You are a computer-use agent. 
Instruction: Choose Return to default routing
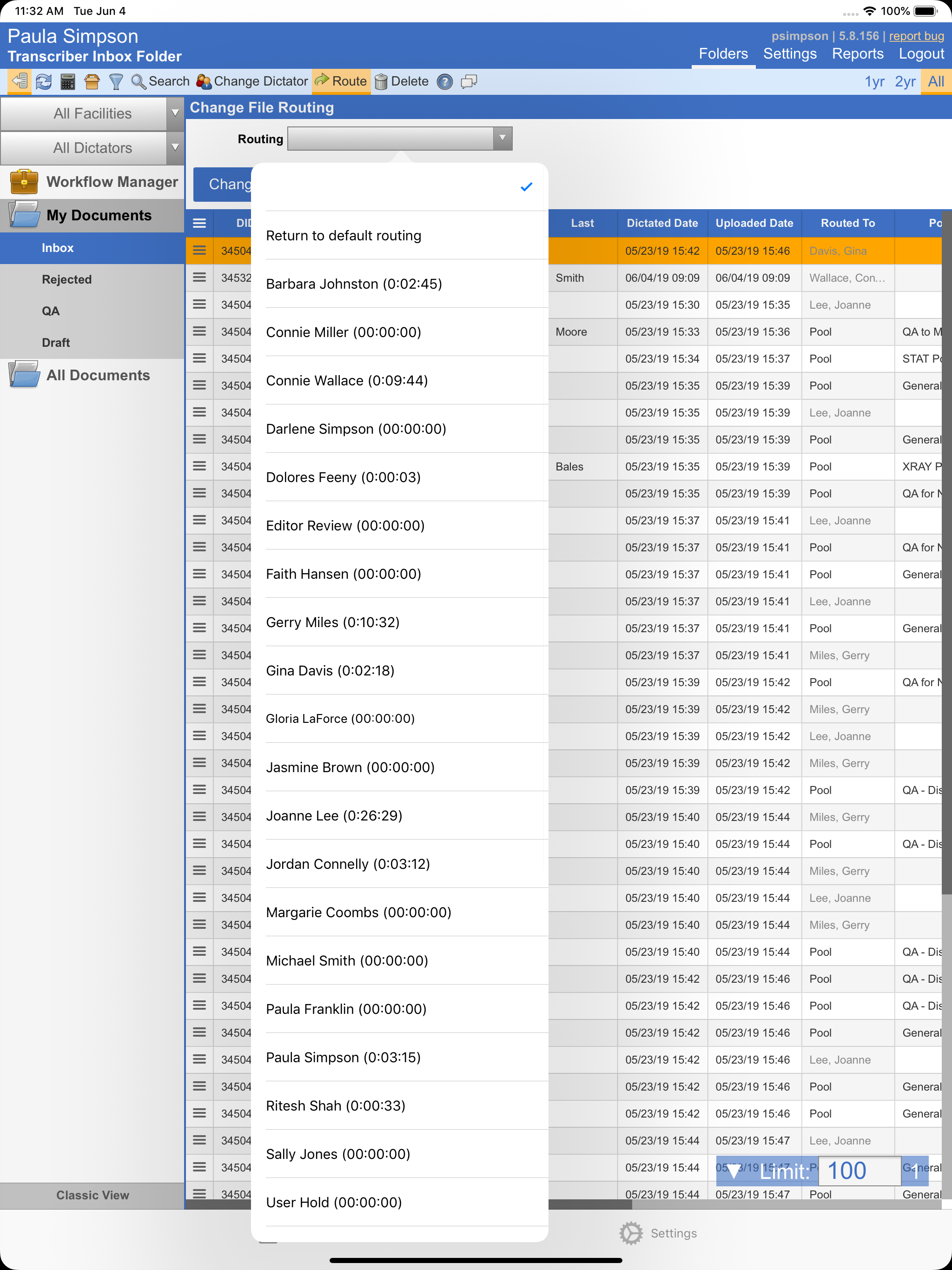[400, 235]
